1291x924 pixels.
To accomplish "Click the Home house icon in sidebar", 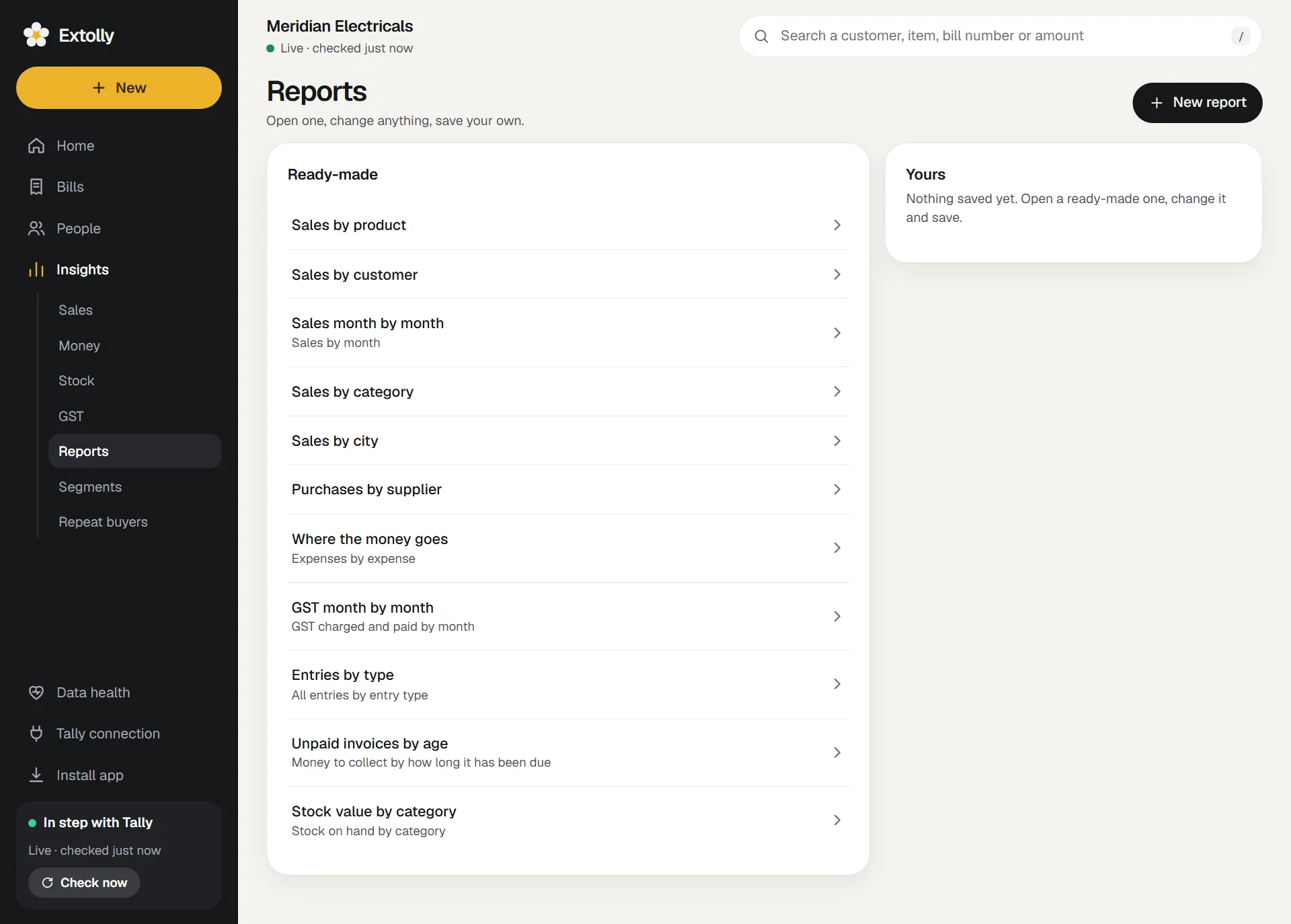I will 36,146.
